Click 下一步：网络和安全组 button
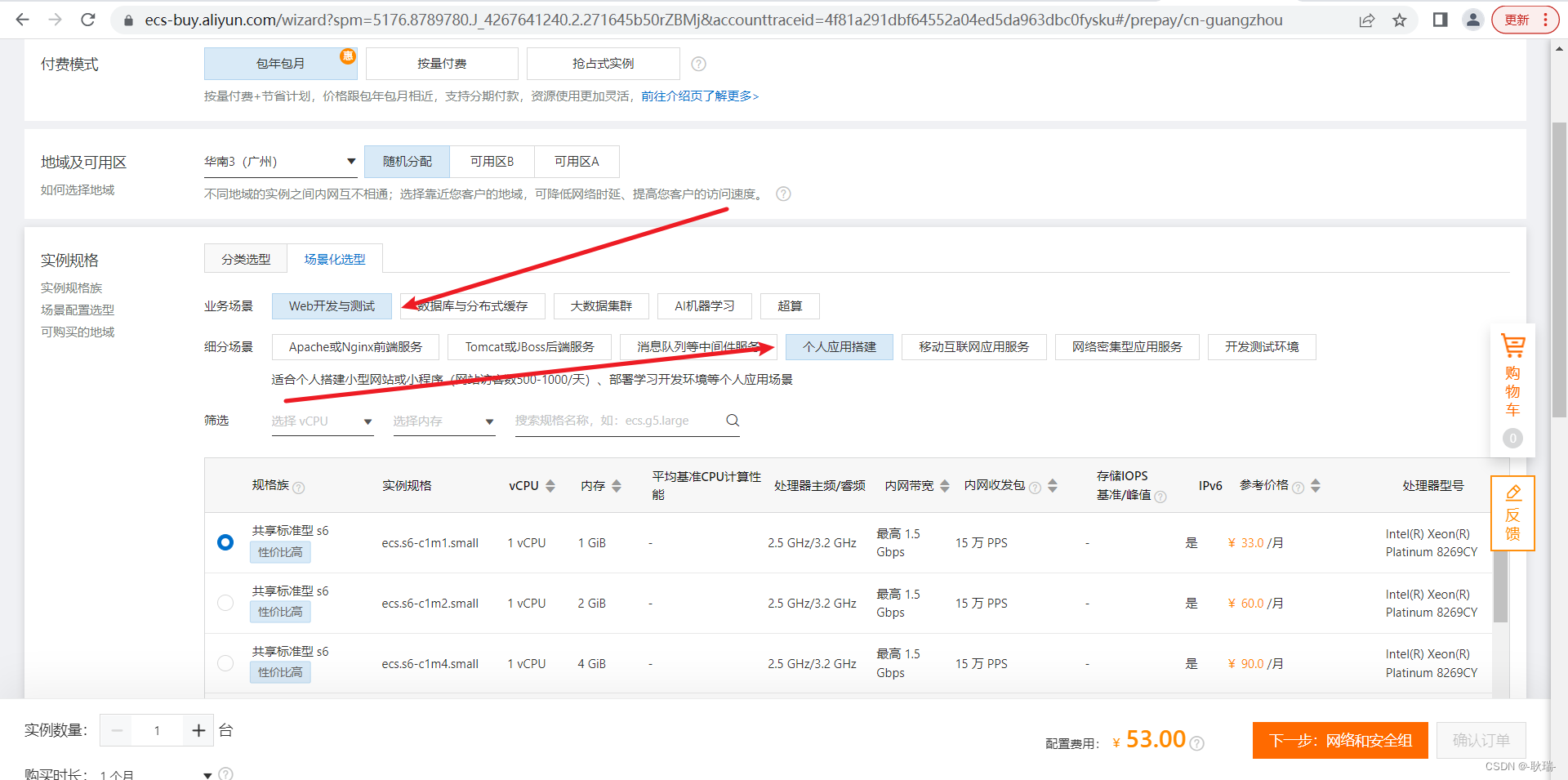Screen dimensions: 1568x780 [1340, 741]
